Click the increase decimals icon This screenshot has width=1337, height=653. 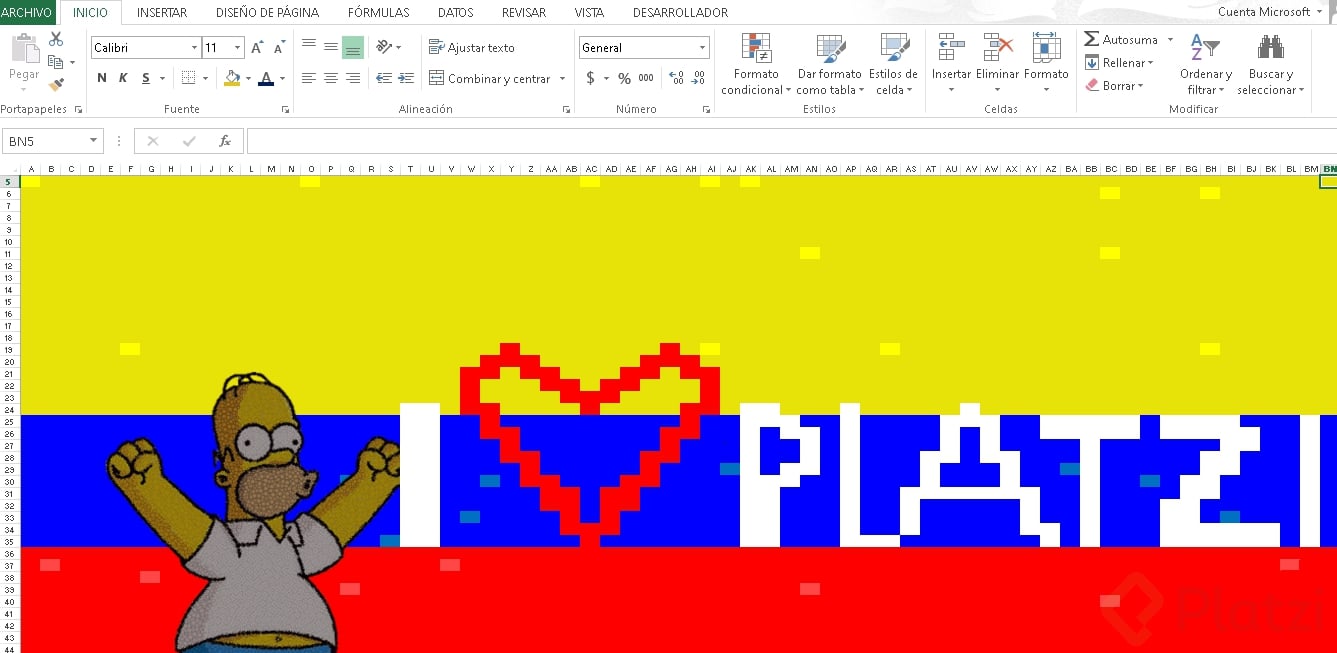point(677,78)
